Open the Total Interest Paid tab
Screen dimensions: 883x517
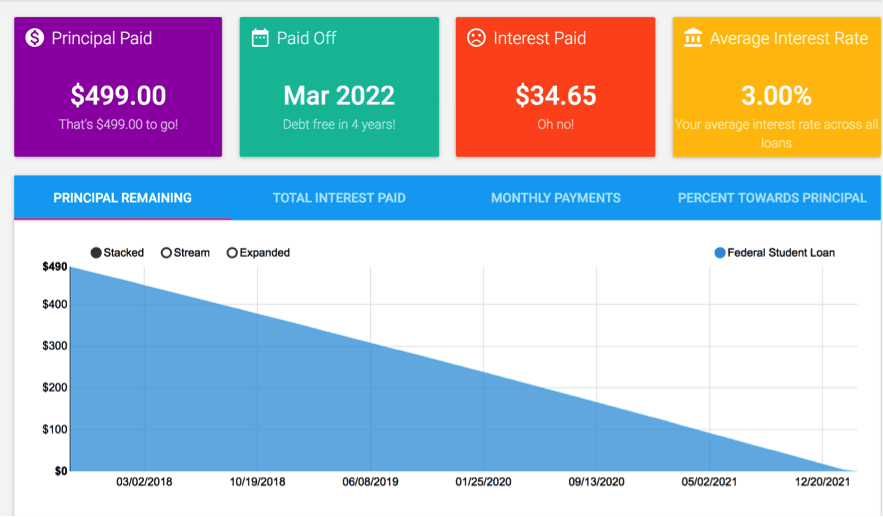pyautogui.click(x=339, y=198)
